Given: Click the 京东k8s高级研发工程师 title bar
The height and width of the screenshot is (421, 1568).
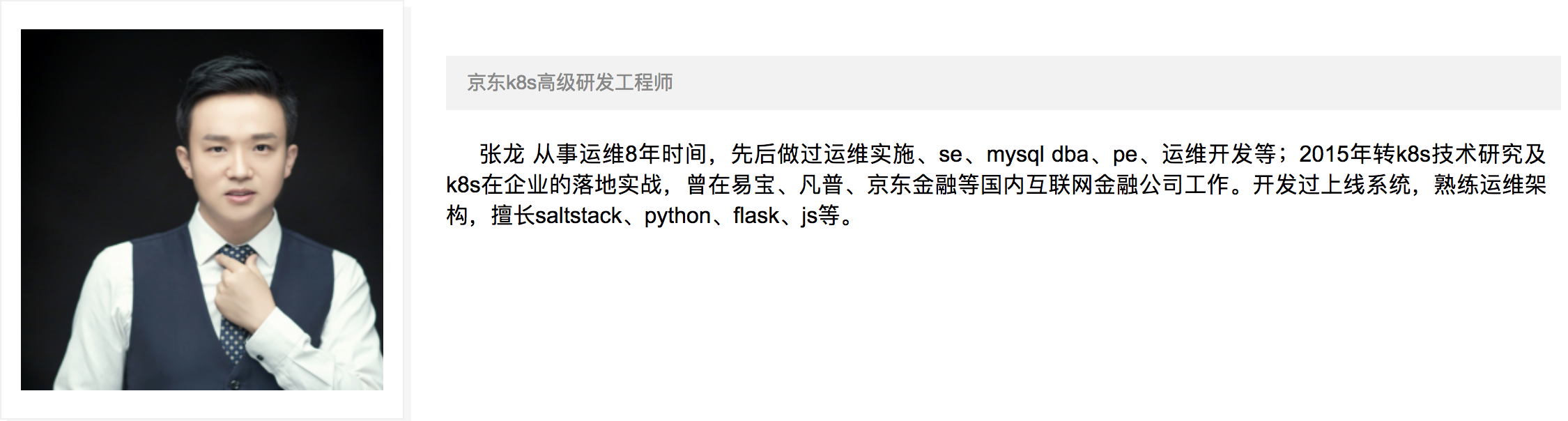Looking at the screenshot, I should pos(1004,83).
